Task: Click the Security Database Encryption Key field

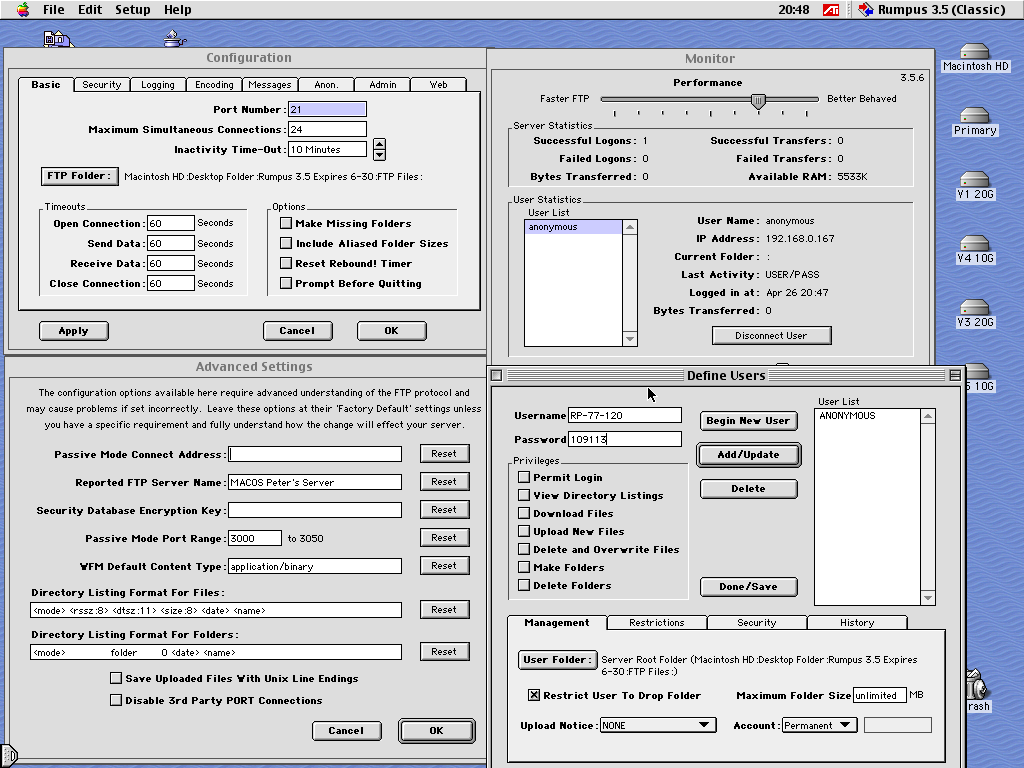Action: point(315,510)
